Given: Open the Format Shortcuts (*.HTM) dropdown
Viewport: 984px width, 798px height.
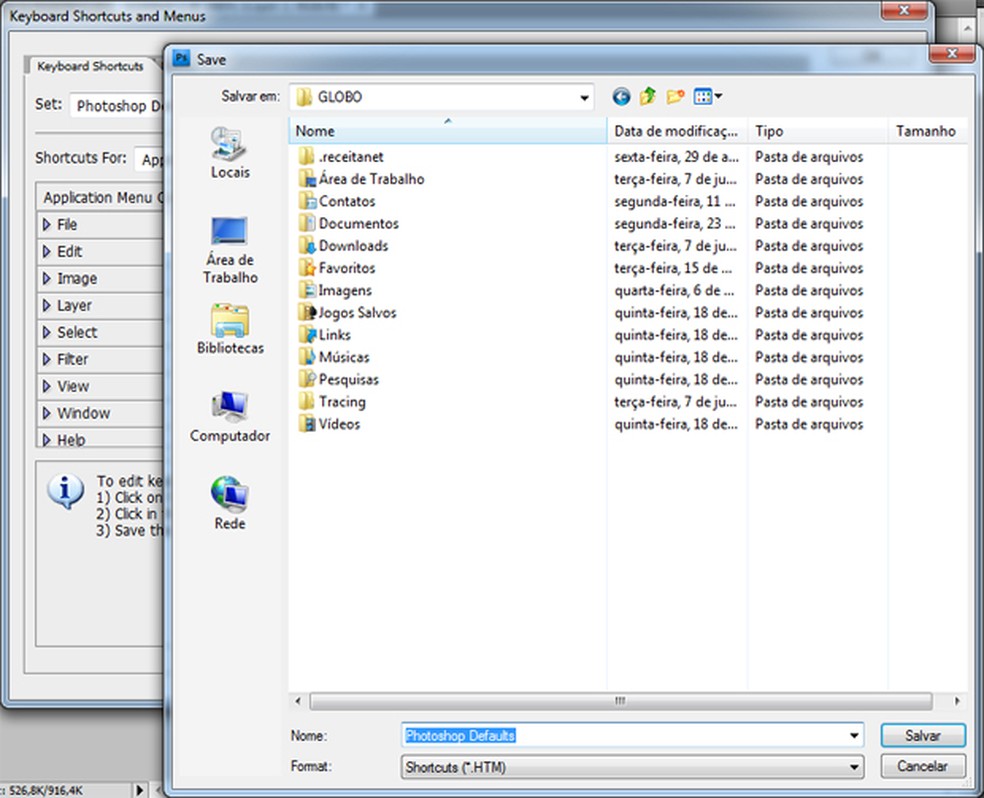Looking at the screenshot, I should 632,767.
